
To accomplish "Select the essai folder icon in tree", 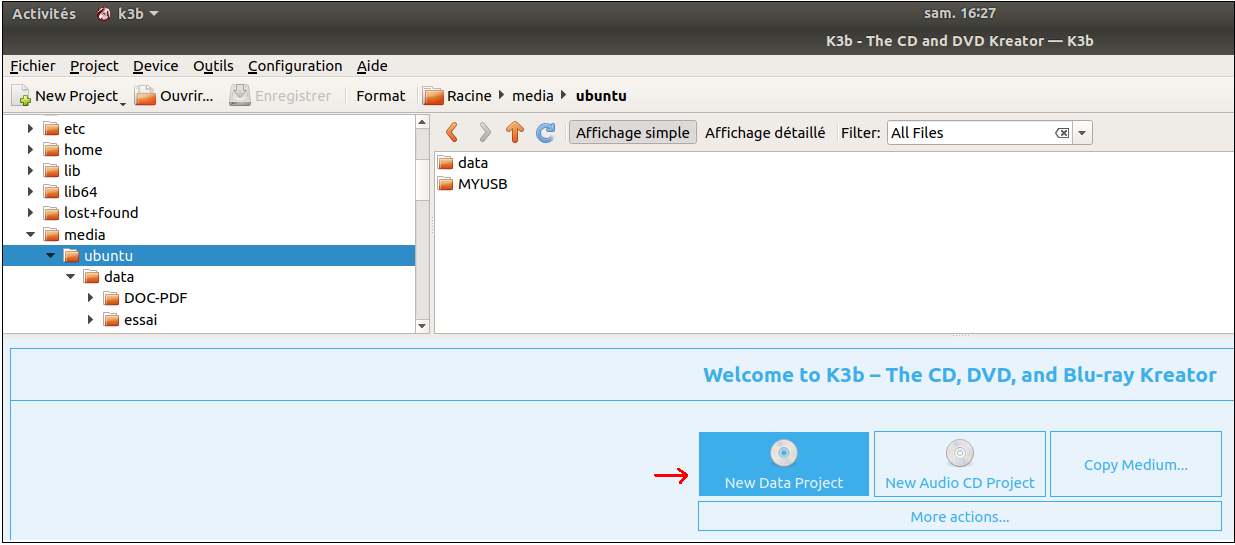I will (x=111, y=319).
